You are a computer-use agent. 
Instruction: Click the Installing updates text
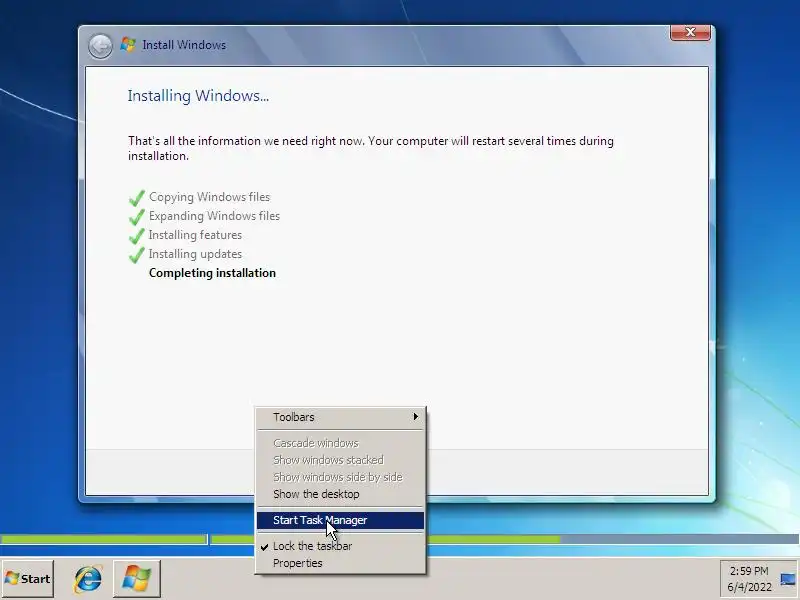(x=195, y=254)
